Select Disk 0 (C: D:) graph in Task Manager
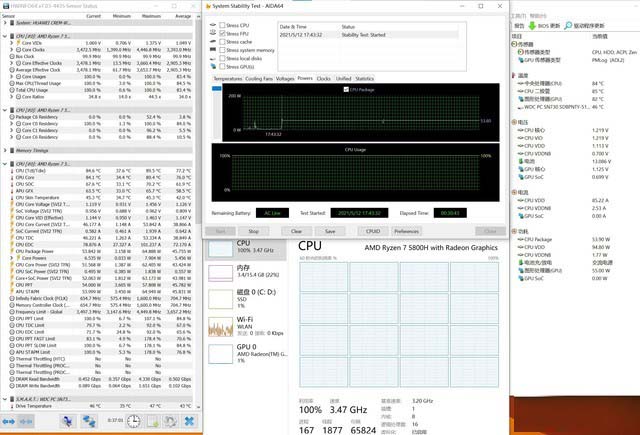Image resolution: width=640 pixels, height=435 pixels. (220, 299)
